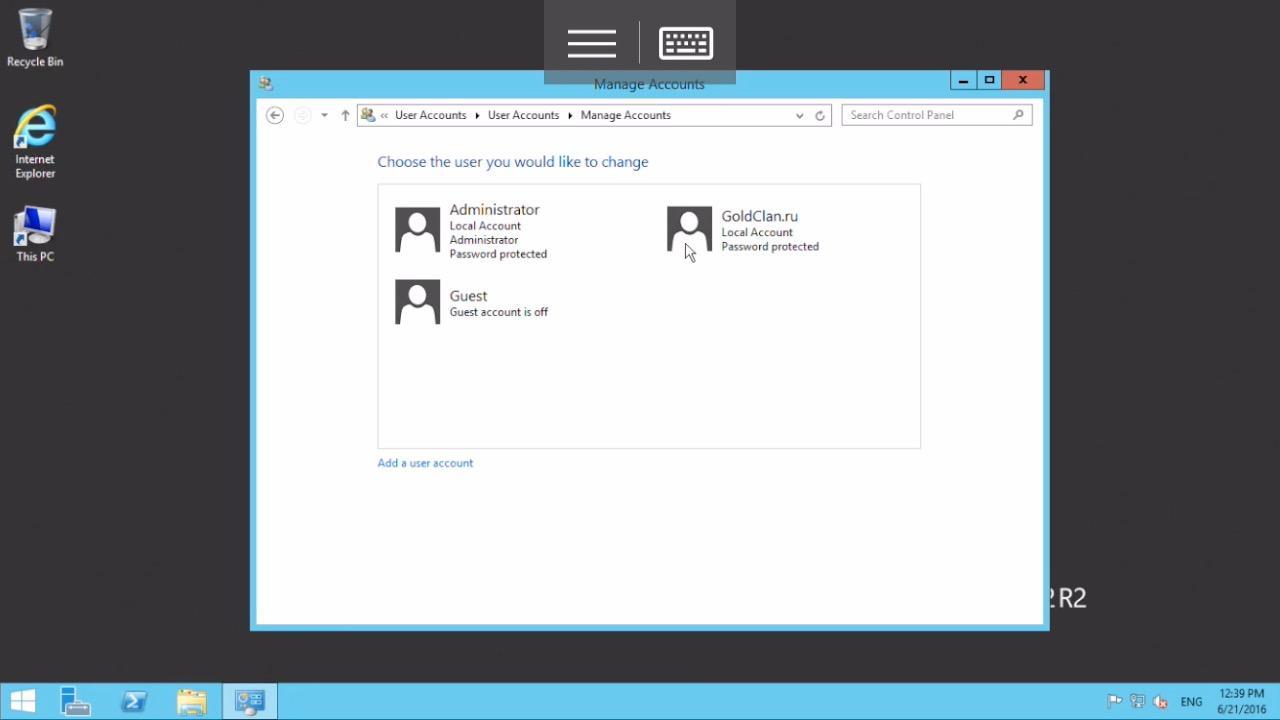Click the muted volume tray icon
This screenshot has width=1280, height=720.
1161,702
